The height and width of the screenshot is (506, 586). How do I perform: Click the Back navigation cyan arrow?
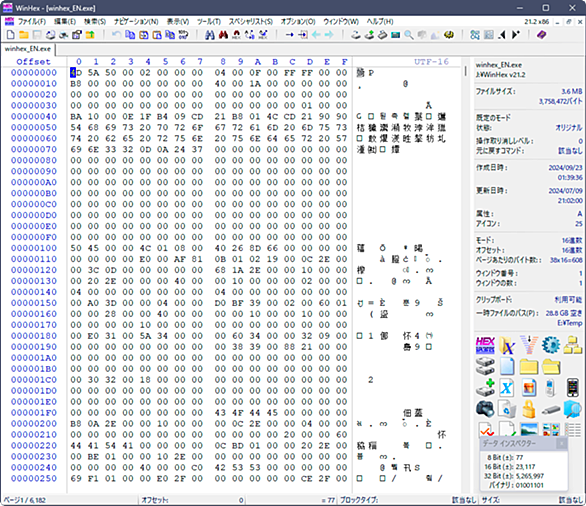point(316,35)
